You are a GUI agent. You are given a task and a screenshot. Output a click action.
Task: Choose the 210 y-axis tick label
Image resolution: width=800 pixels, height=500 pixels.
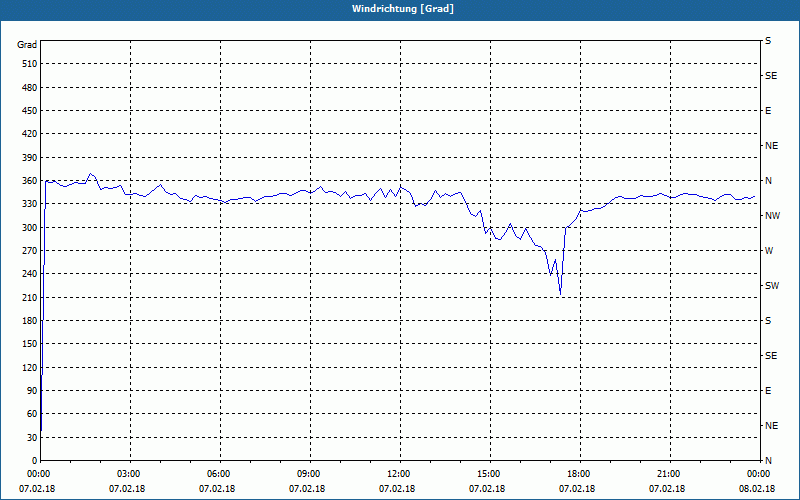click(x=30, y=297)
